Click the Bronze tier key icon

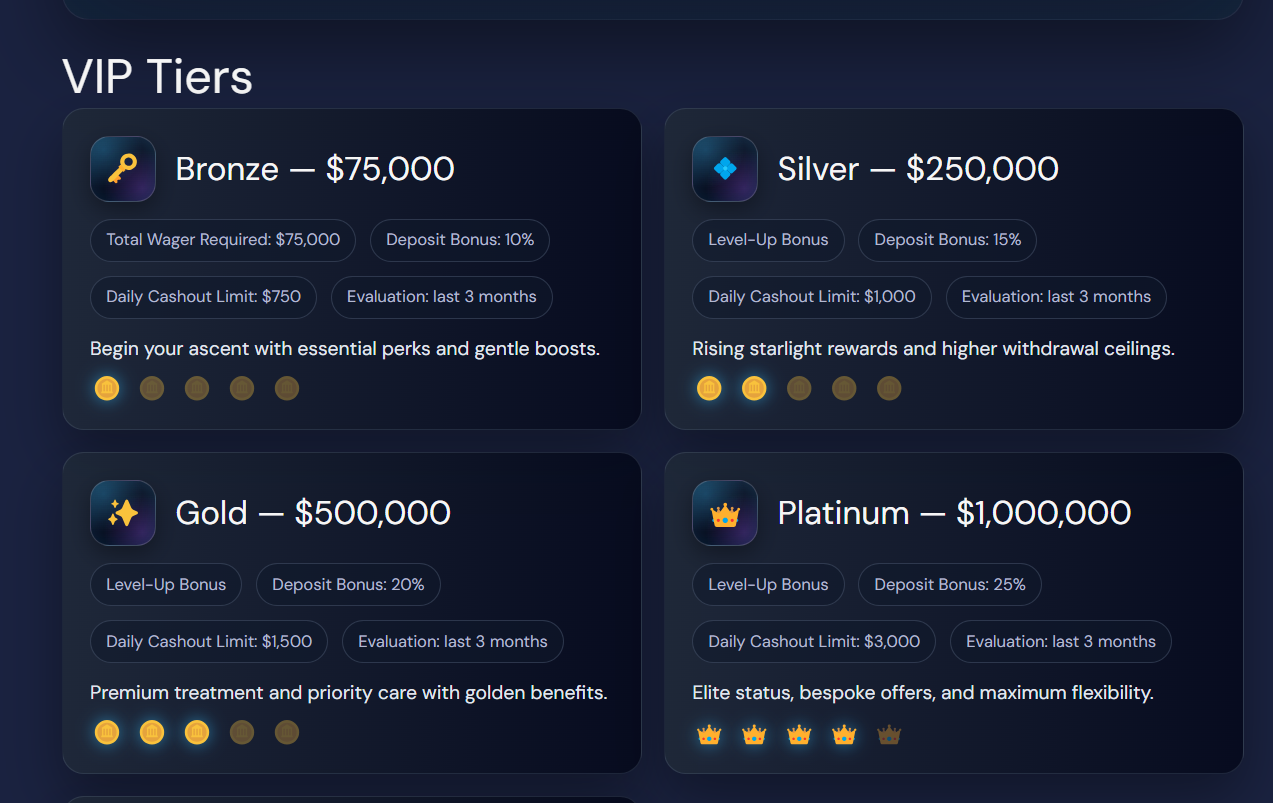123,169
